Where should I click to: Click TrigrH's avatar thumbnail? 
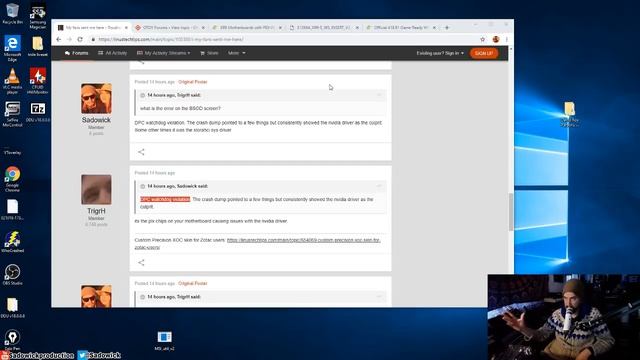[x=96, y=189]
